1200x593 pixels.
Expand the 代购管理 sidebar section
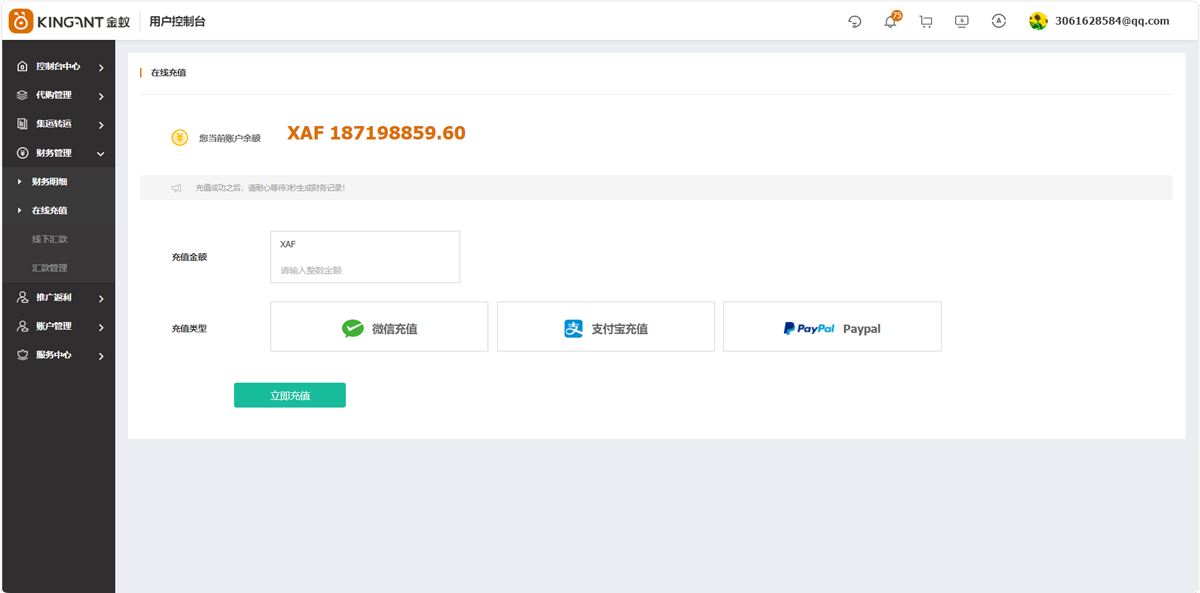[58, 96]
